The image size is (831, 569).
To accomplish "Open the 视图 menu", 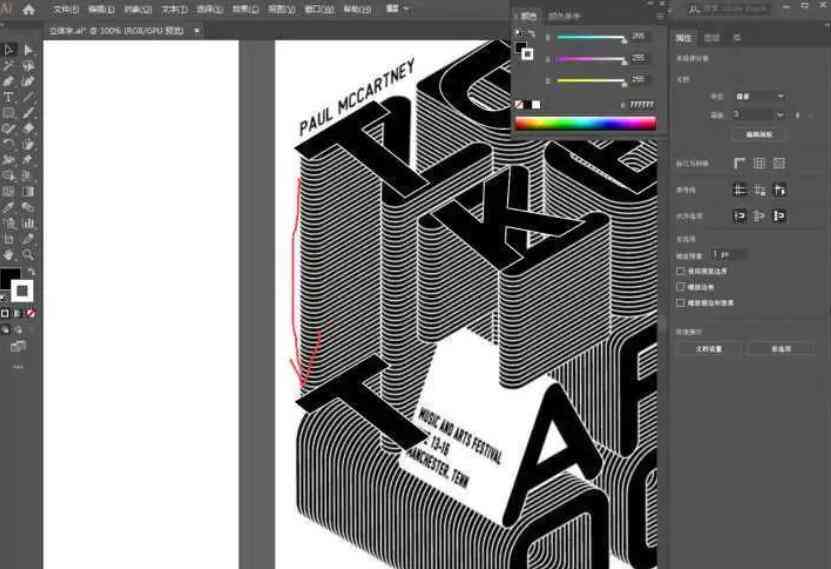I will 281,10.
